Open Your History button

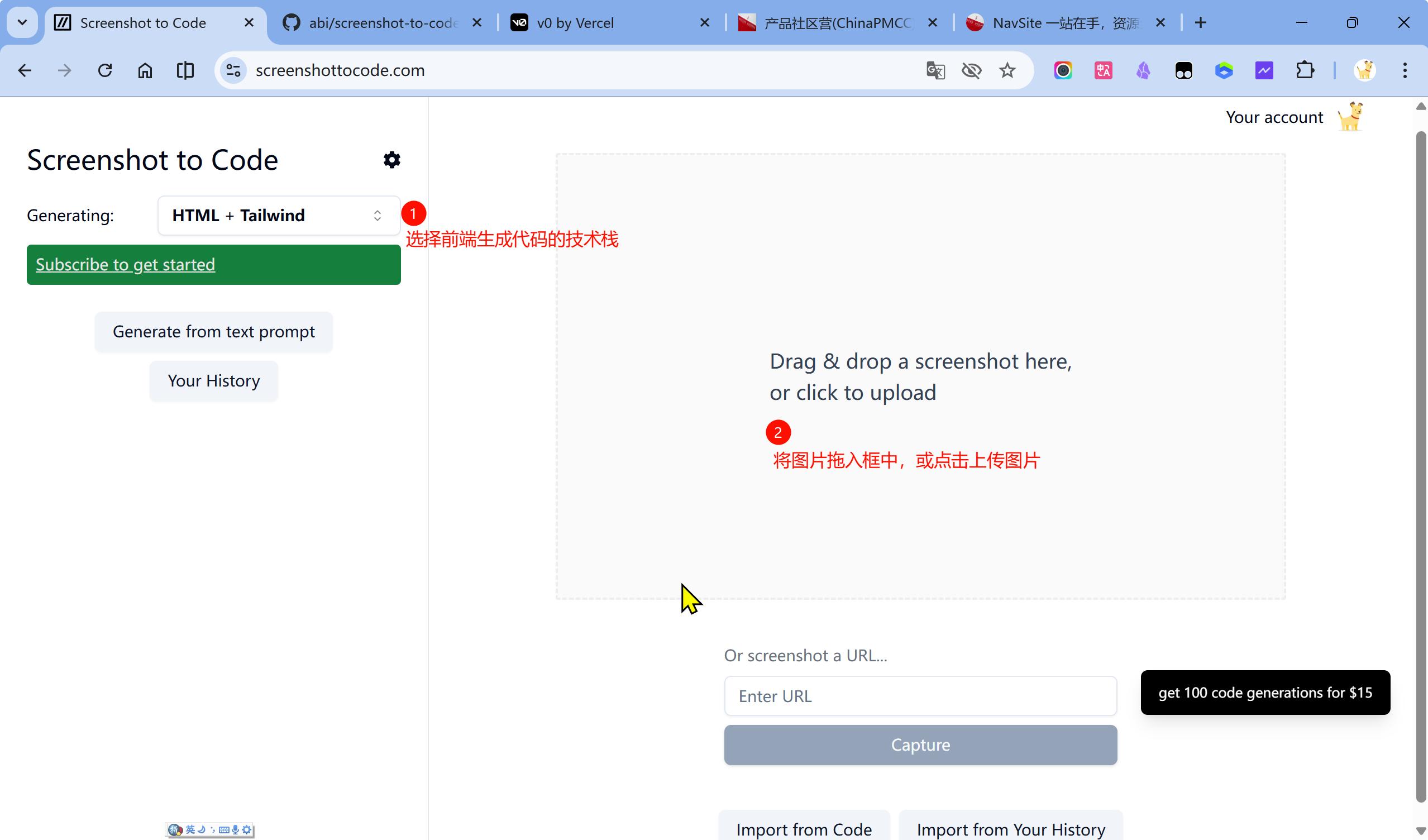coord(214,381)
